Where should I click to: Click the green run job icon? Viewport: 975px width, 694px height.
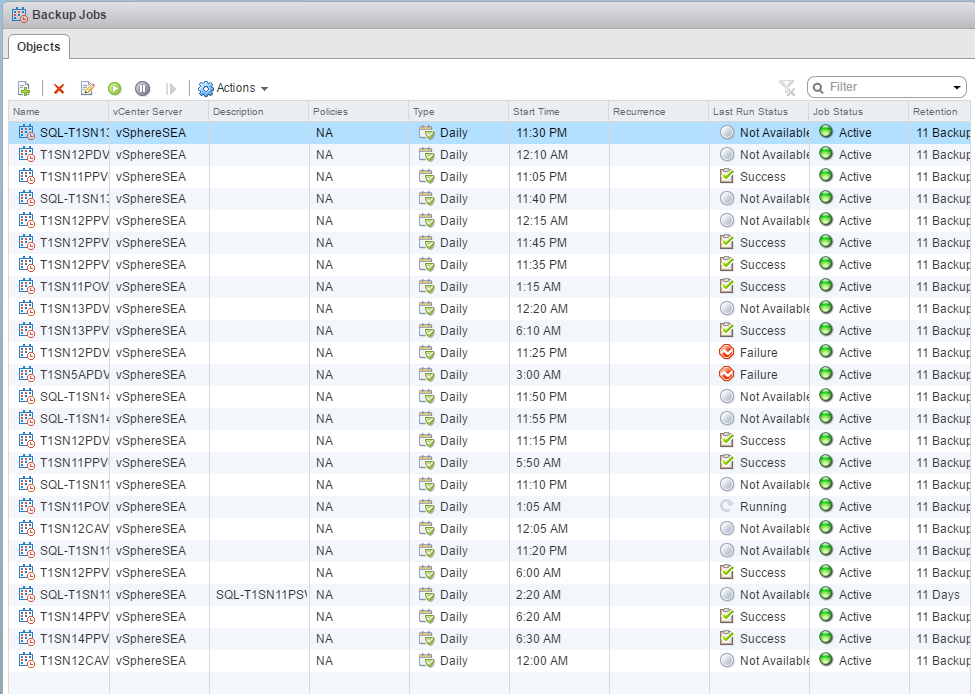coord(115,88)
